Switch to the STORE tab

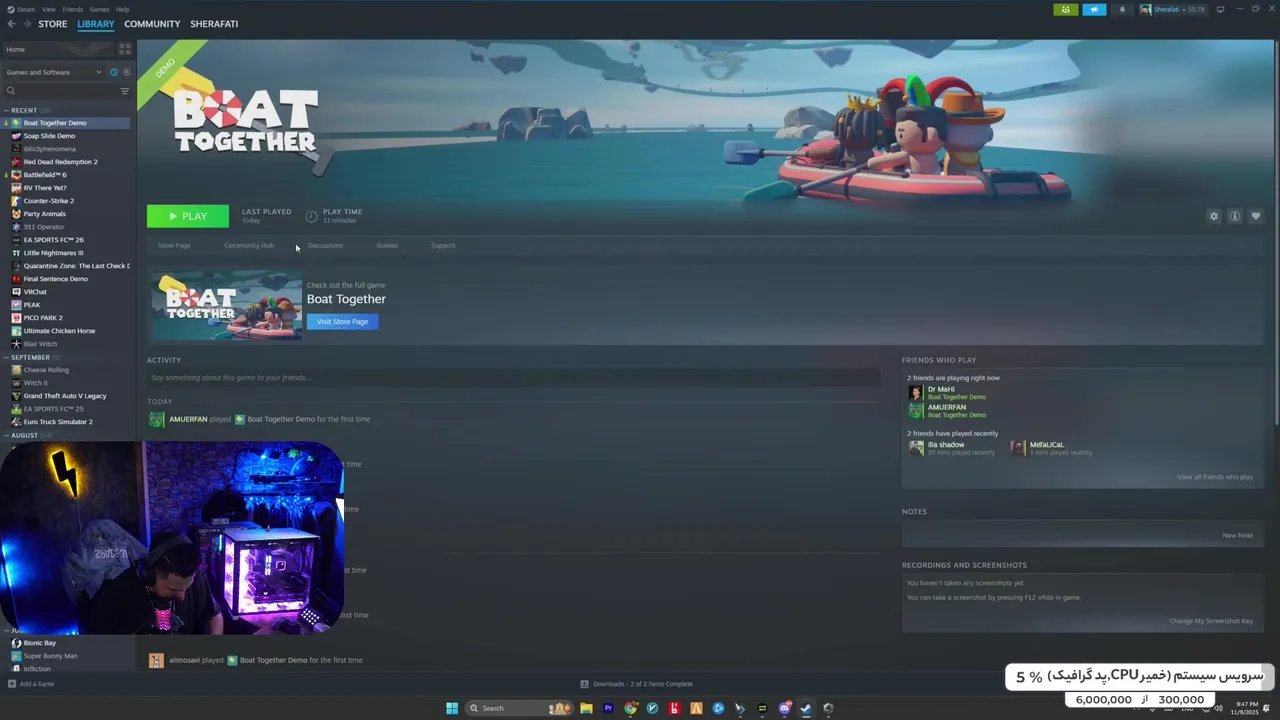pyautogui.click(x=53, y=24)
